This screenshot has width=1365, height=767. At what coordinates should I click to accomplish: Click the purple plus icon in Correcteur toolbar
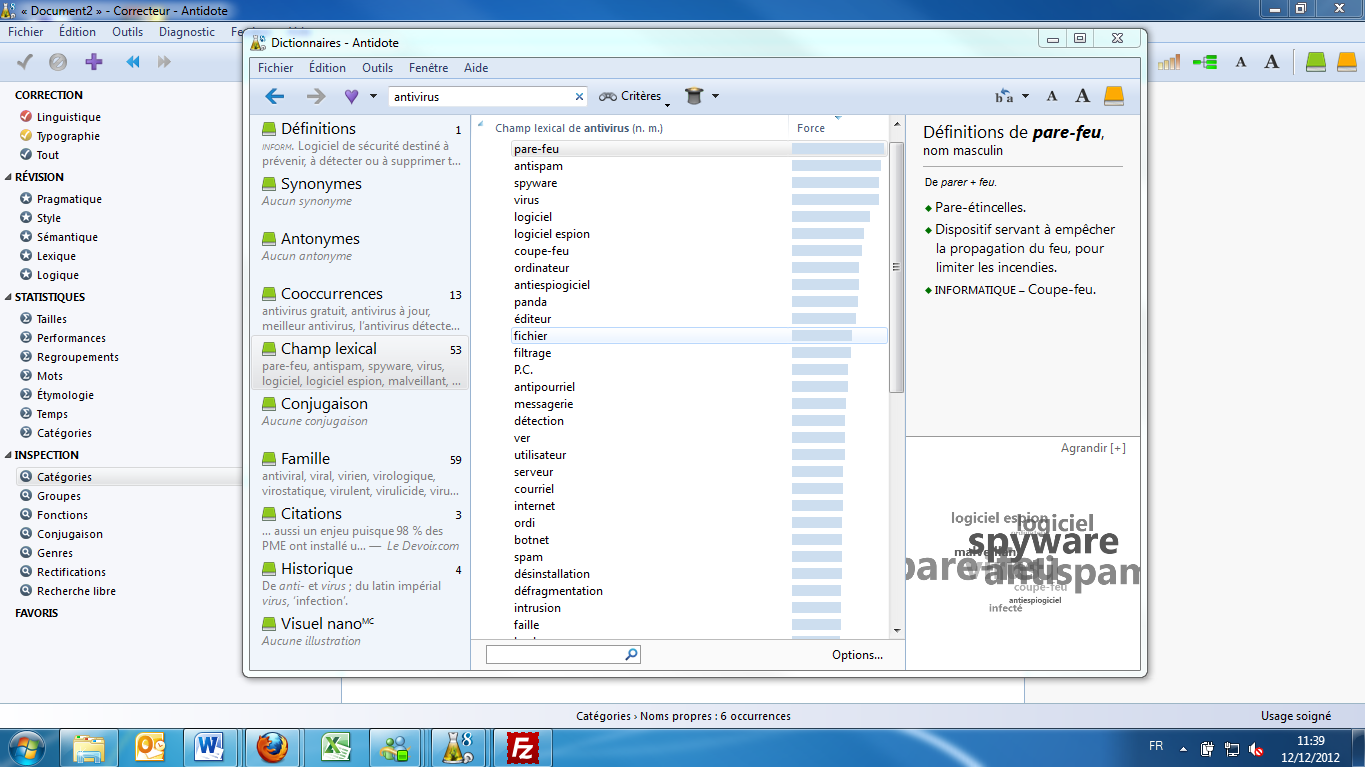point(94,62)
